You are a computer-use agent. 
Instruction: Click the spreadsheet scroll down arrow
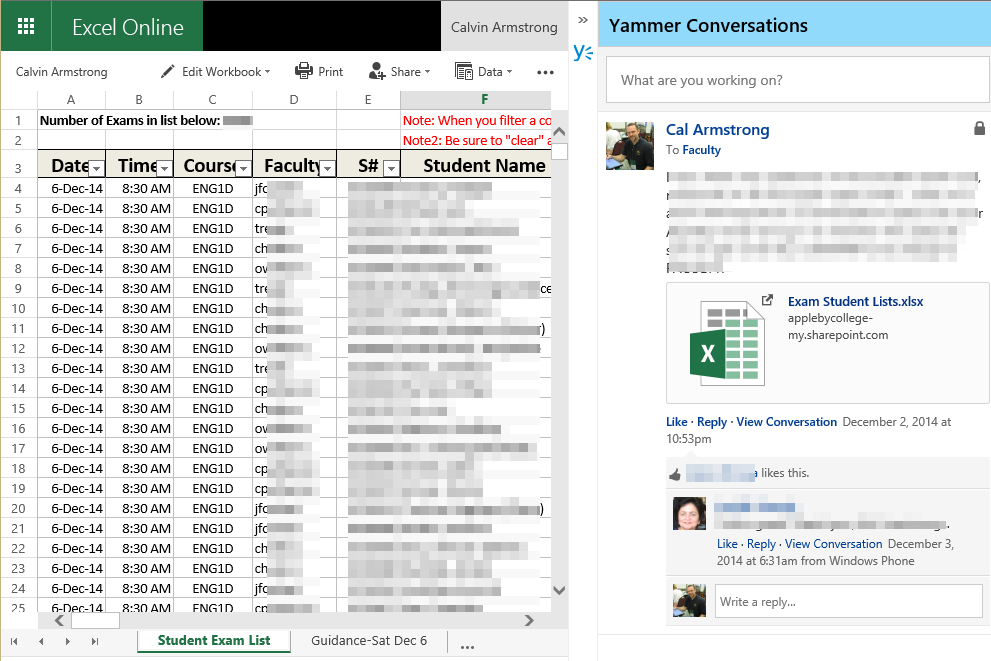point(559,590)
